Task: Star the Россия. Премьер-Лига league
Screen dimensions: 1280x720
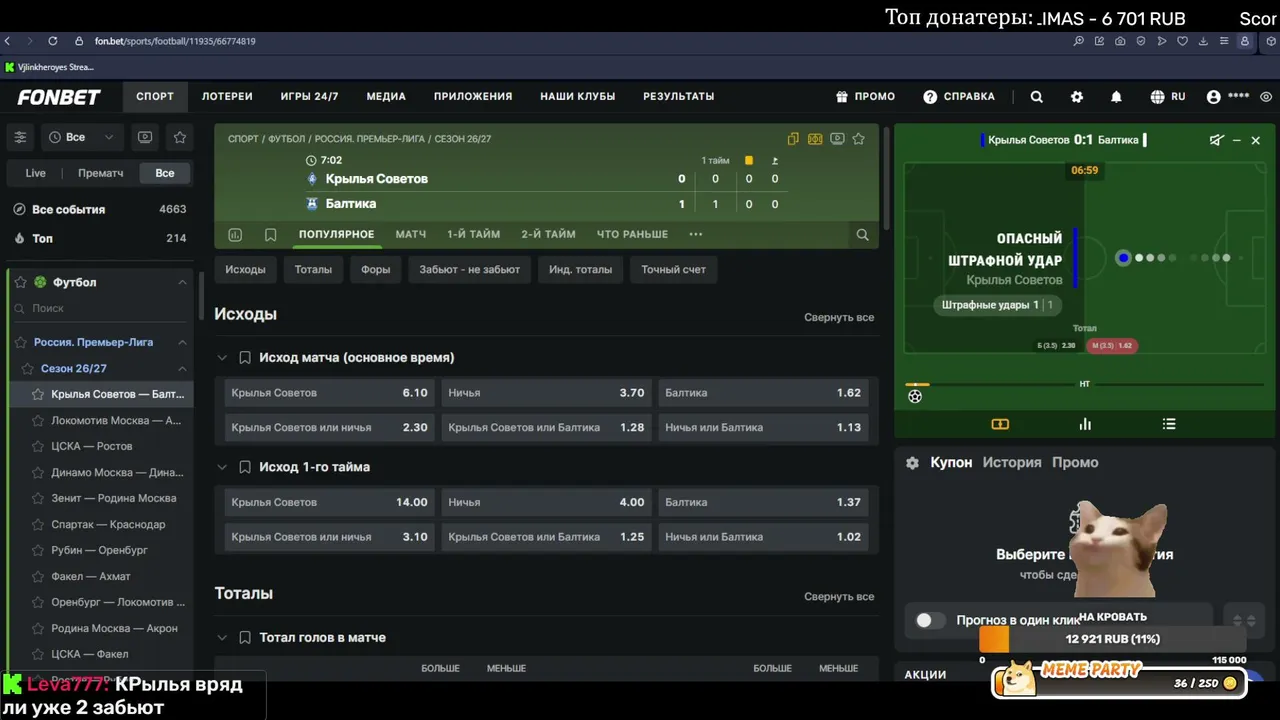Action: 20,342
